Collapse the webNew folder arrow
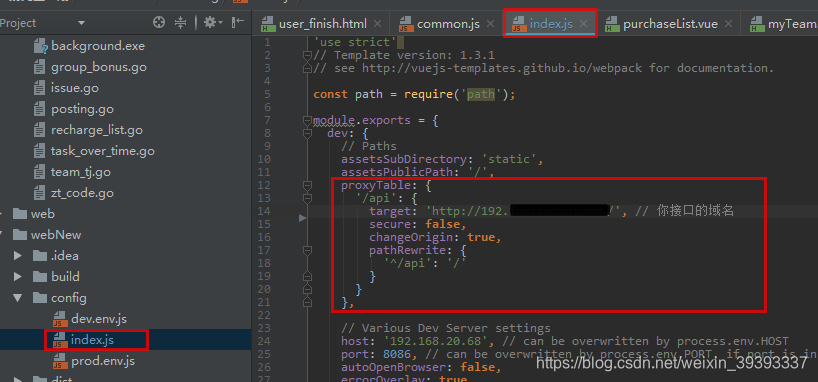The height and width of the screenshot is (382, 818). (x=2, y=235)
